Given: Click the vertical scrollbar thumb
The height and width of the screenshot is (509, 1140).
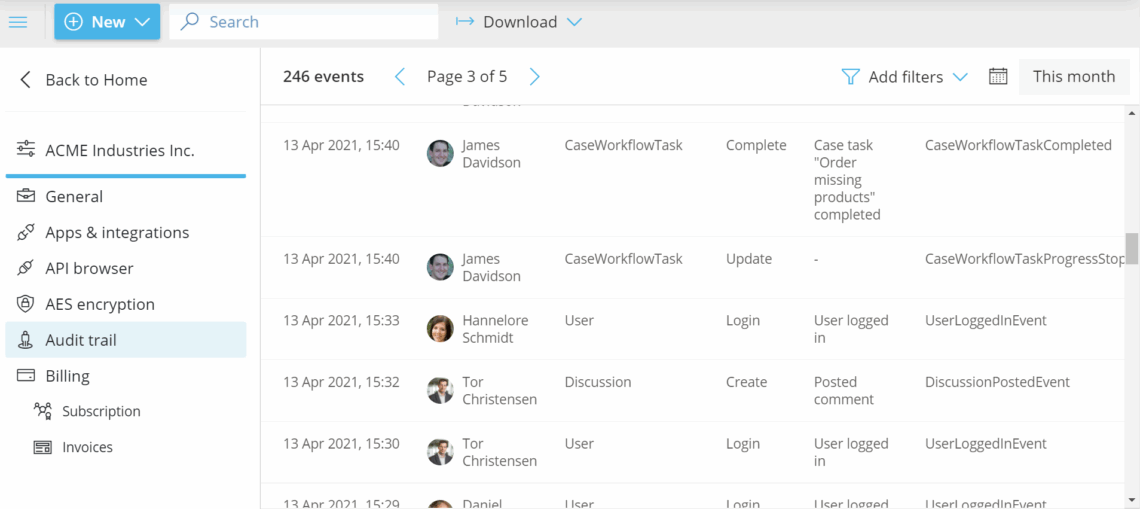Looking at the screenshot, I should [1131, 248].
